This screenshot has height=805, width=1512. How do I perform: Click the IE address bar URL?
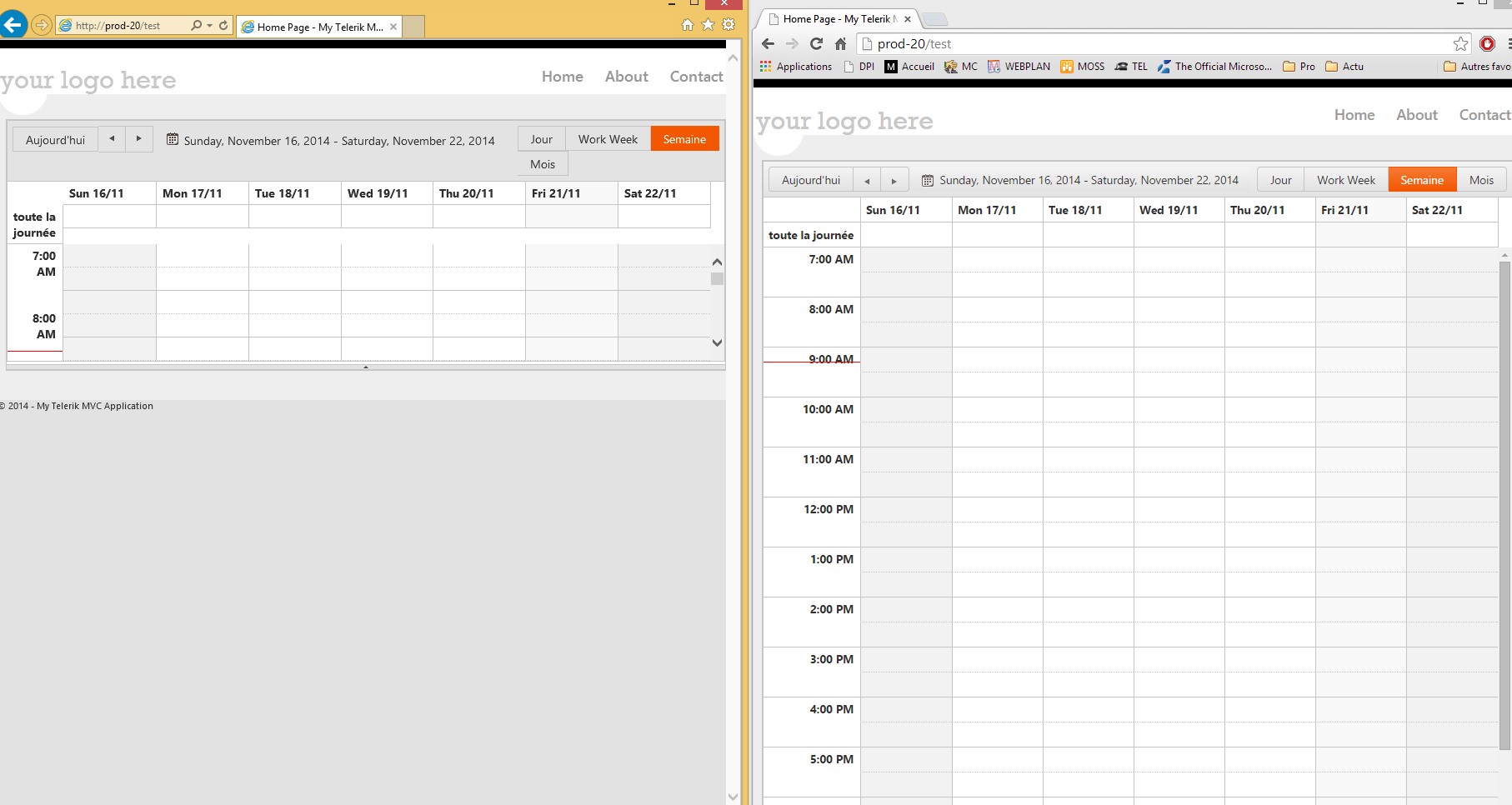(x=118, y=26)
